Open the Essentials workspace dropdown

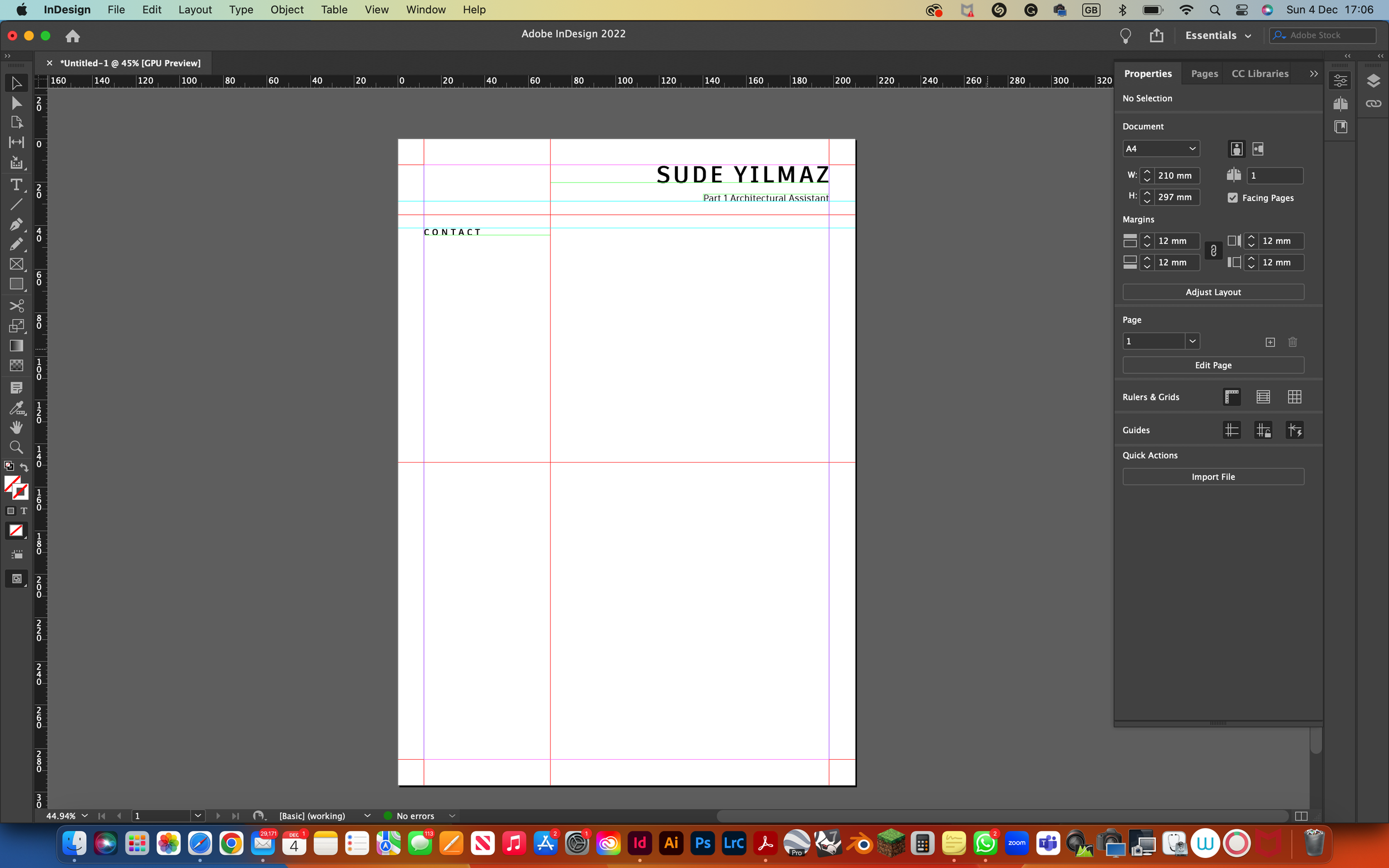click(x=1218, y=36)
